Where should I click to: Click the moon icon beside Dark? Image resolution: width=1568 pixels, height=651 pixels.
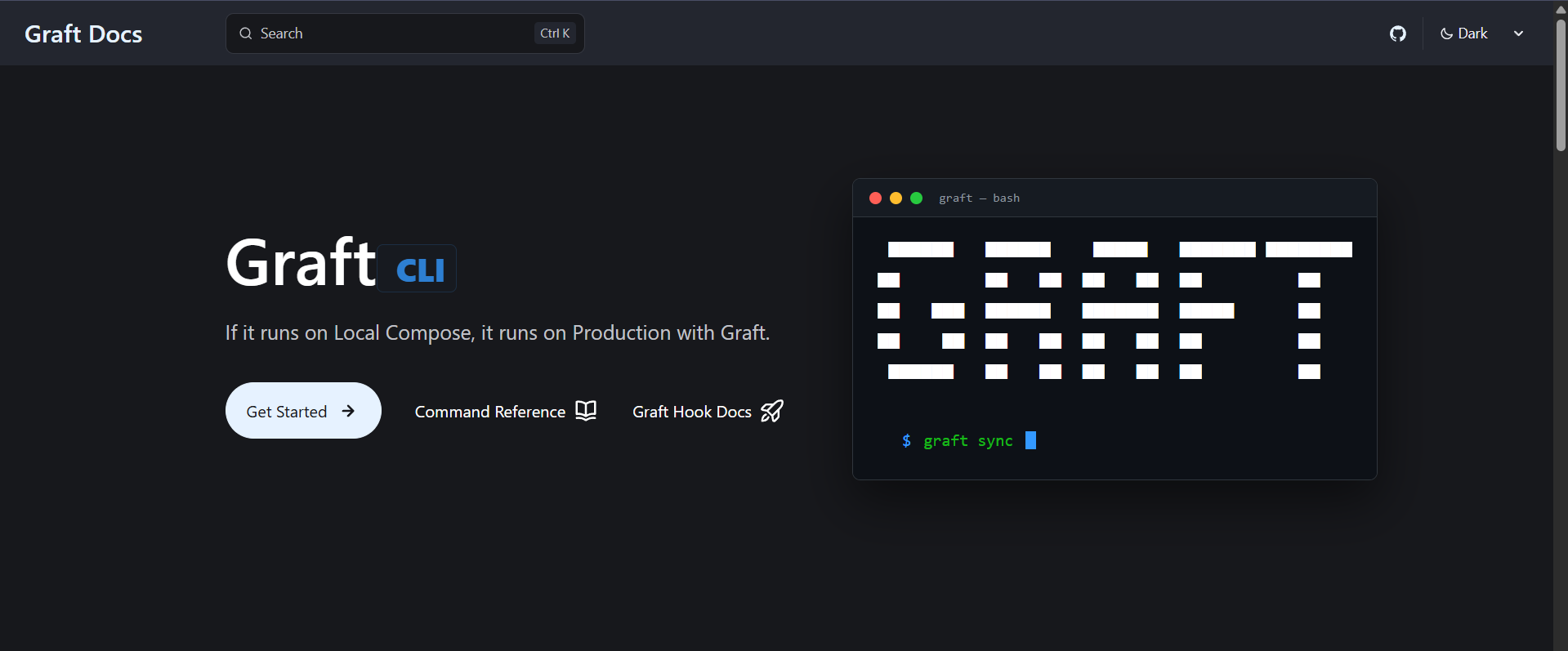(x=1446, y=33)
